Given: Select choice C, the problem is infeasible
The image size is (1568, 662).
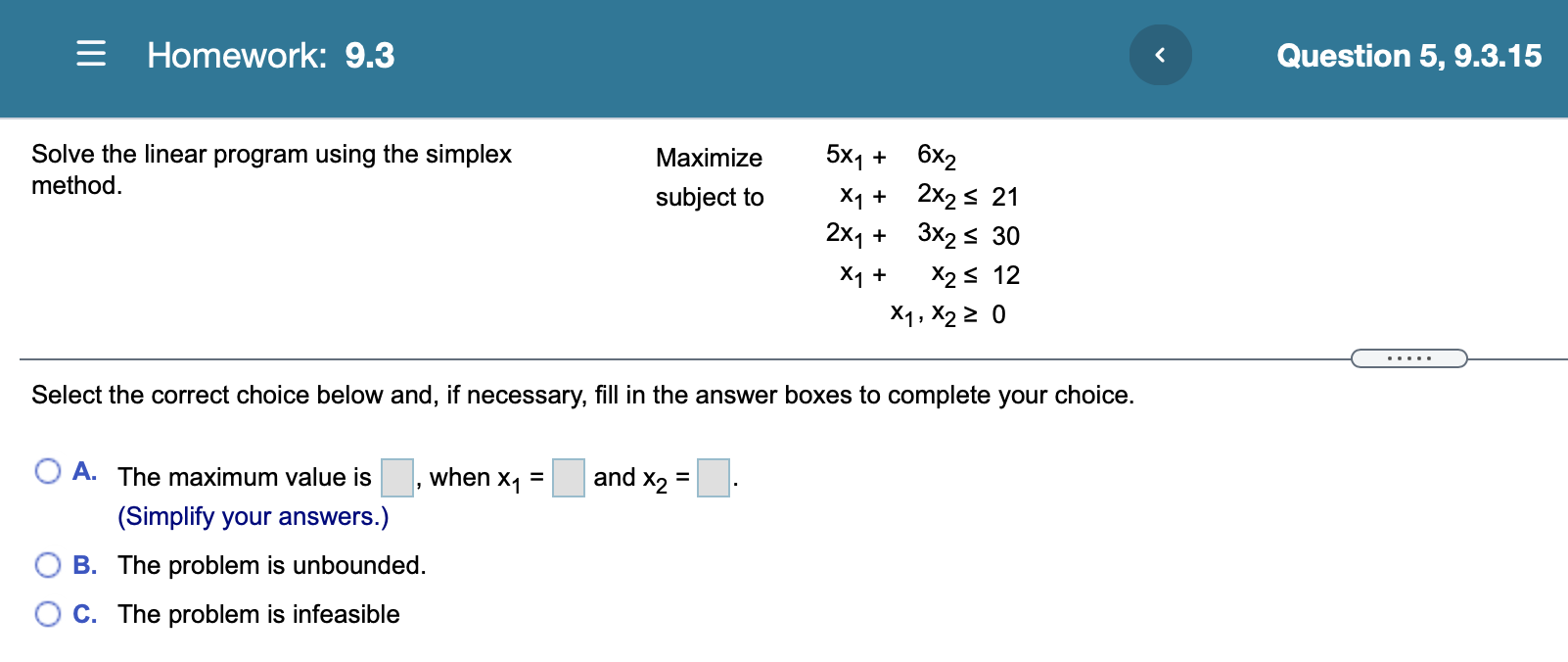Looking at the screenshot, I should 47,613.
